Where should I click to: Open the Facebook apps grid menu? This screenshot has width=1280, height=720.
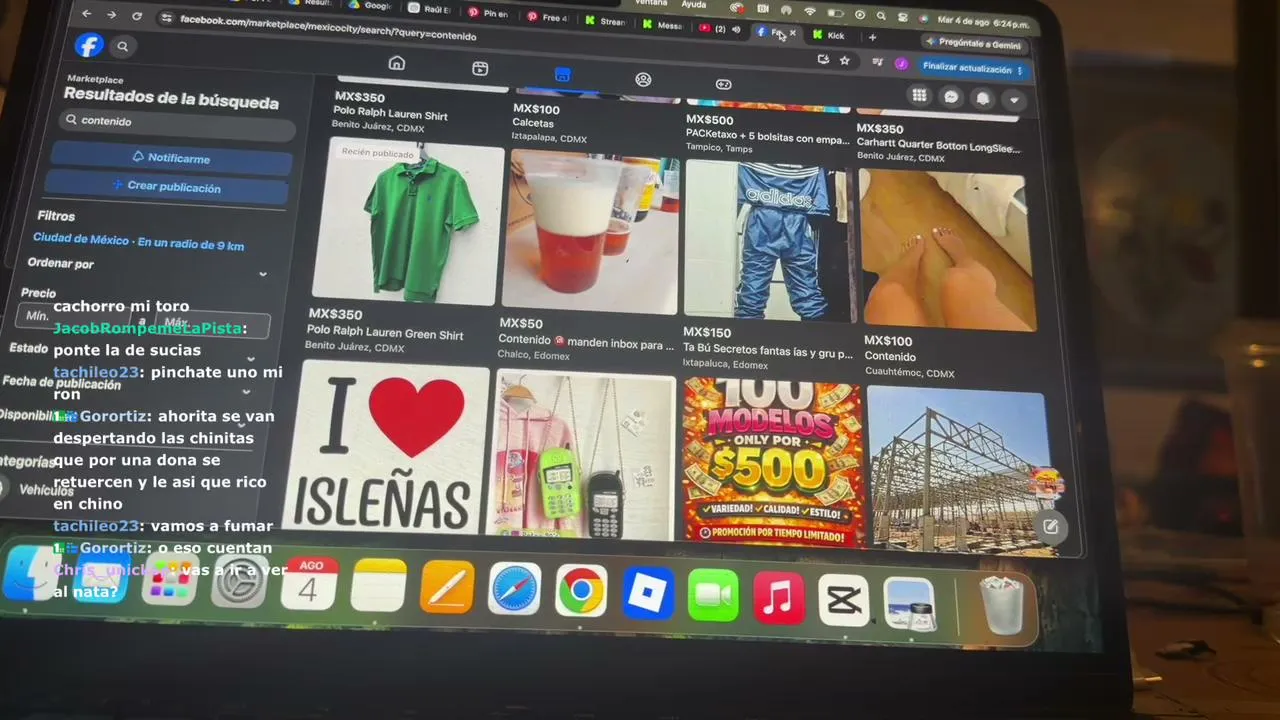click(x=919, y=95)
